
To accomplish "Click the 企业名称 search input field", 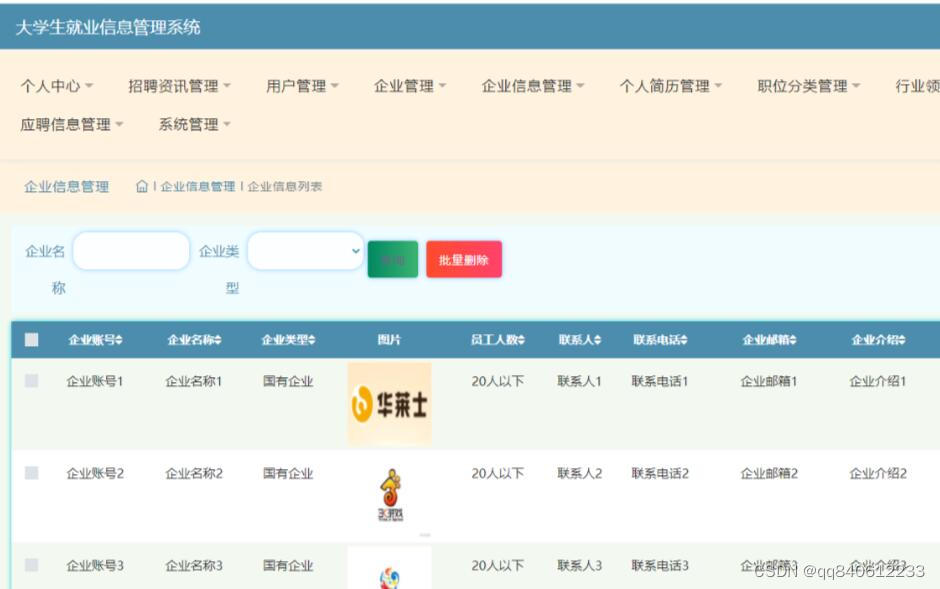I will 131,250.
